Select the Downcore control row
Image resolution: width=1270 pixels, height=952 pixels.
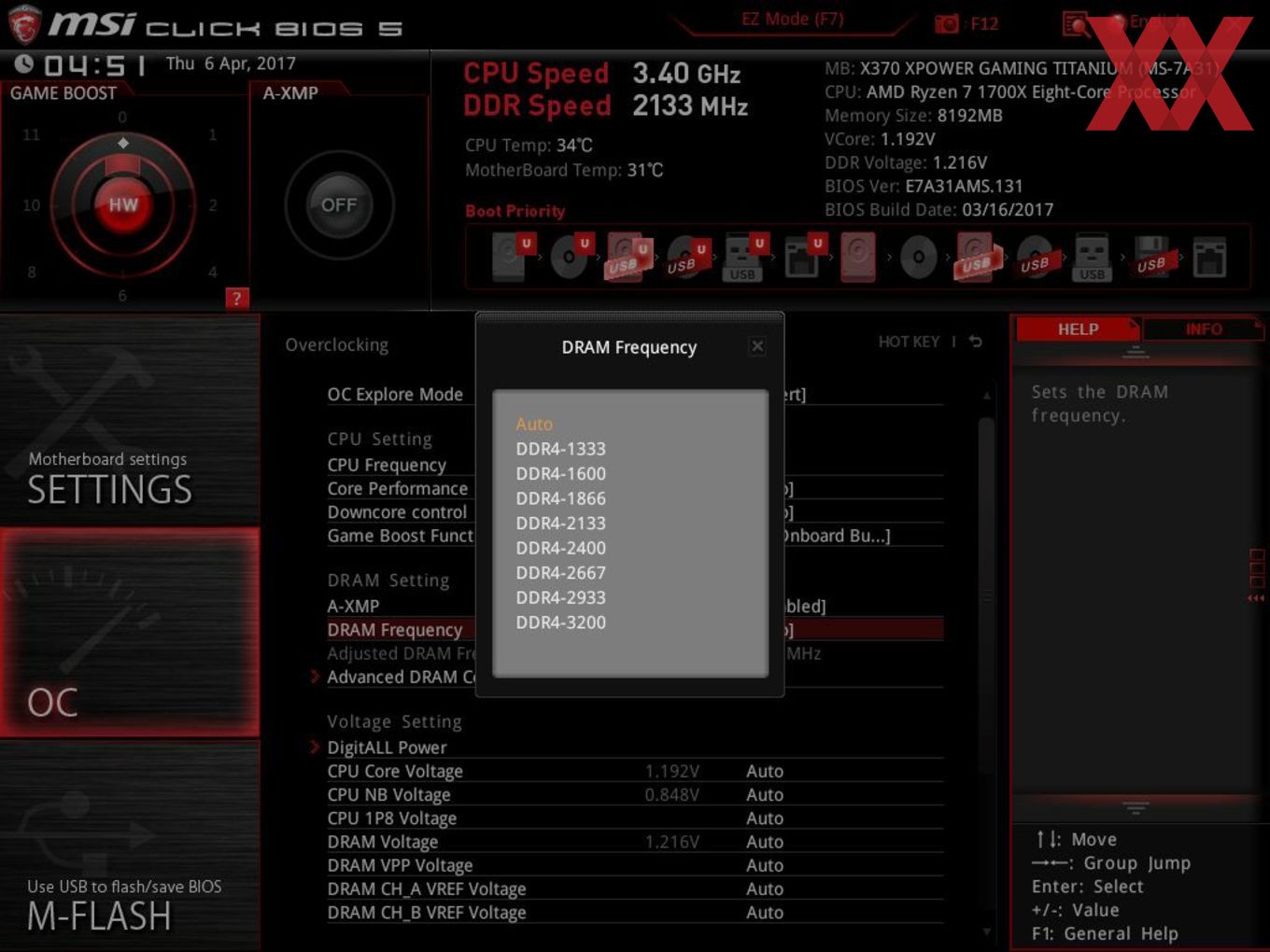click(x=397, y=511)
